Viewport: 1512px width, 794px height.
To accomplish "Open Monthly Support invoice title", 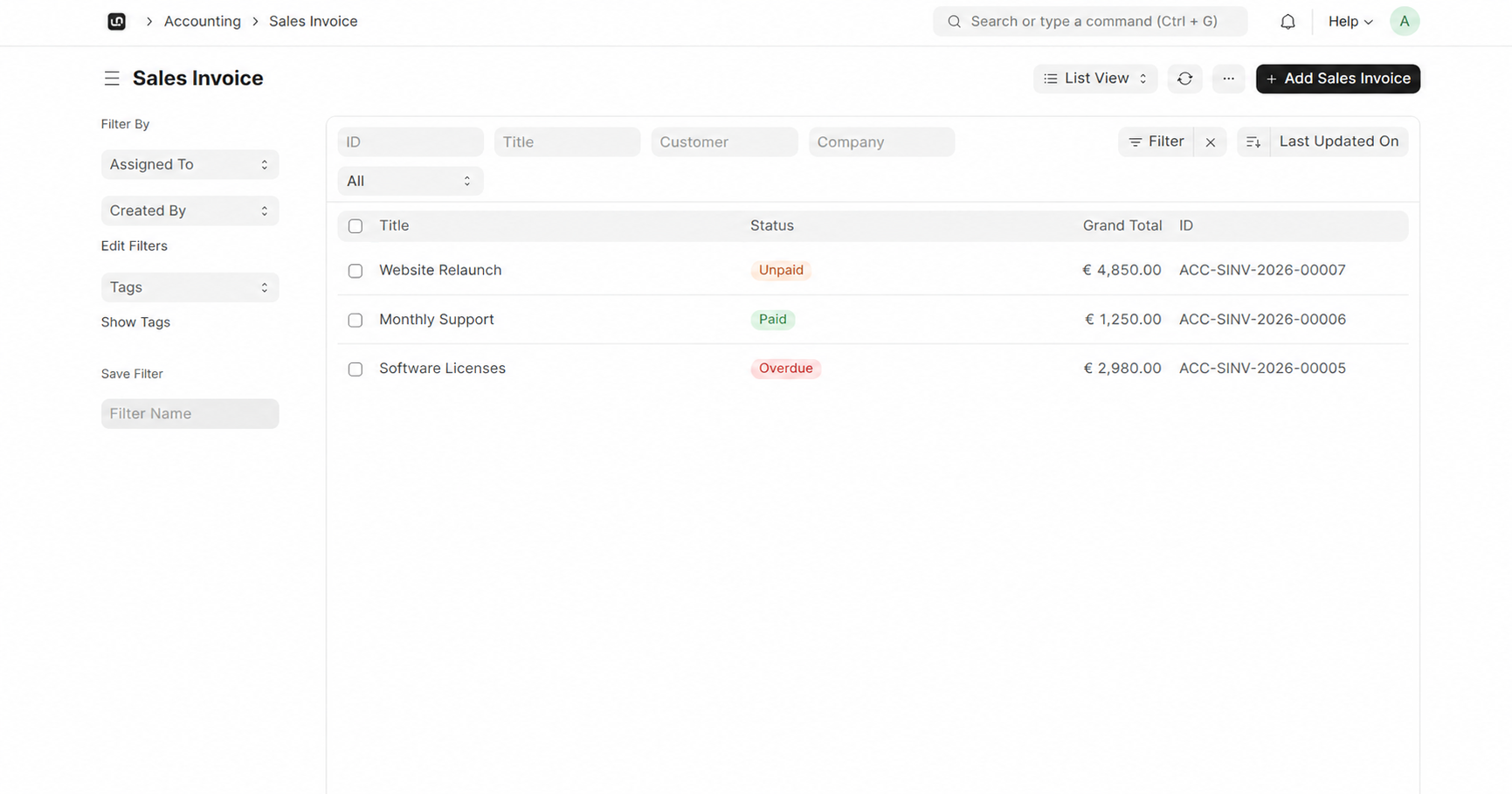I will (437, 320).
